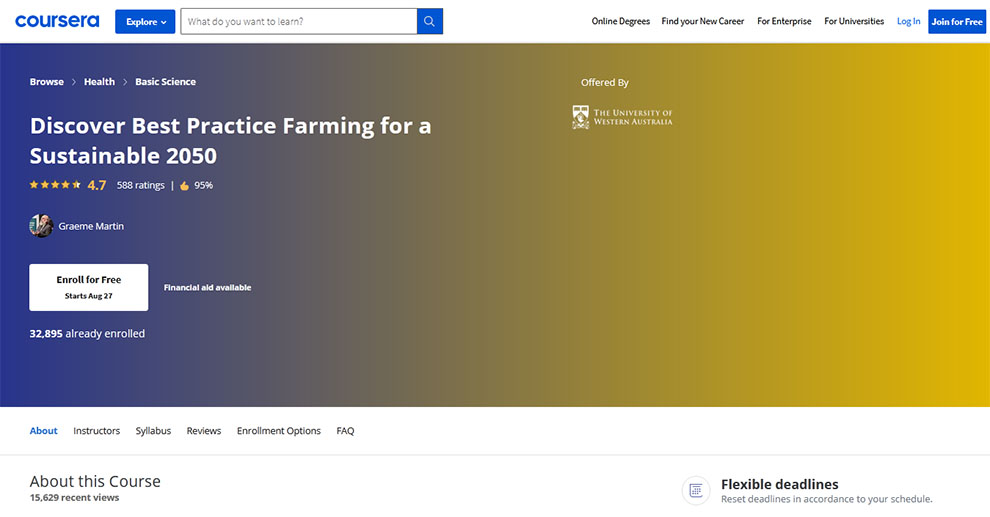
Task: Click the 'Offered By' label
Action: (605, 82)
